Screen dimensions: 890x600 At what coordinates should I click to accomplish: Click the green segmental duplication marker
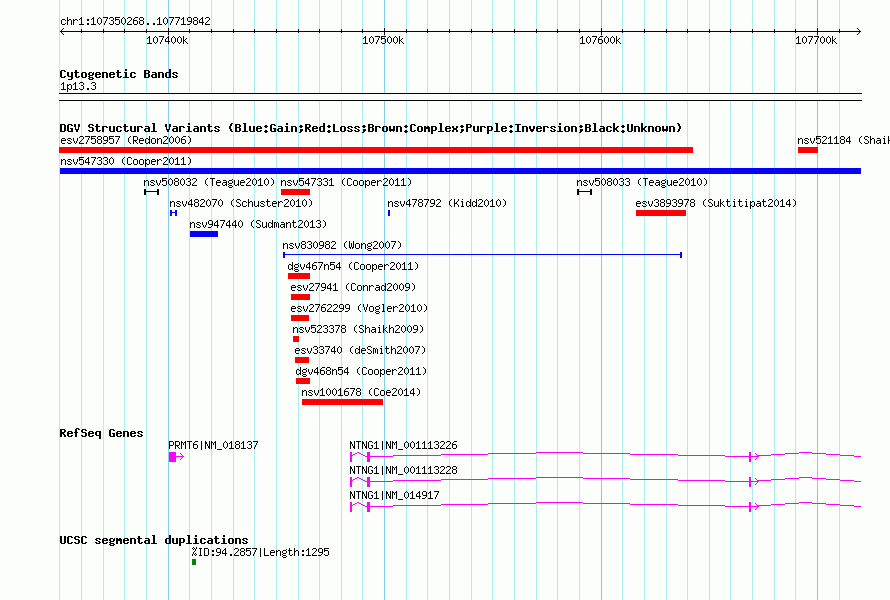(x=194, y=562)
